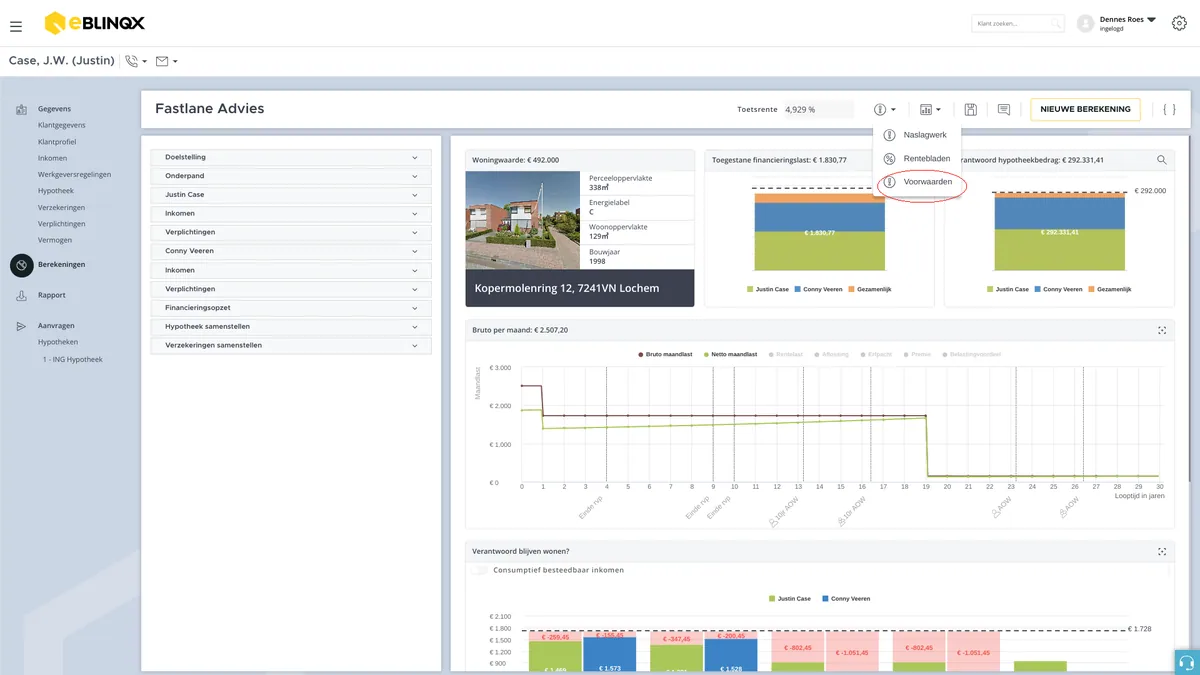Click the Nieuwe Berekening button
This screenshot has width=1200, height=675.
pyautogui.click(x=1085, y=109)
